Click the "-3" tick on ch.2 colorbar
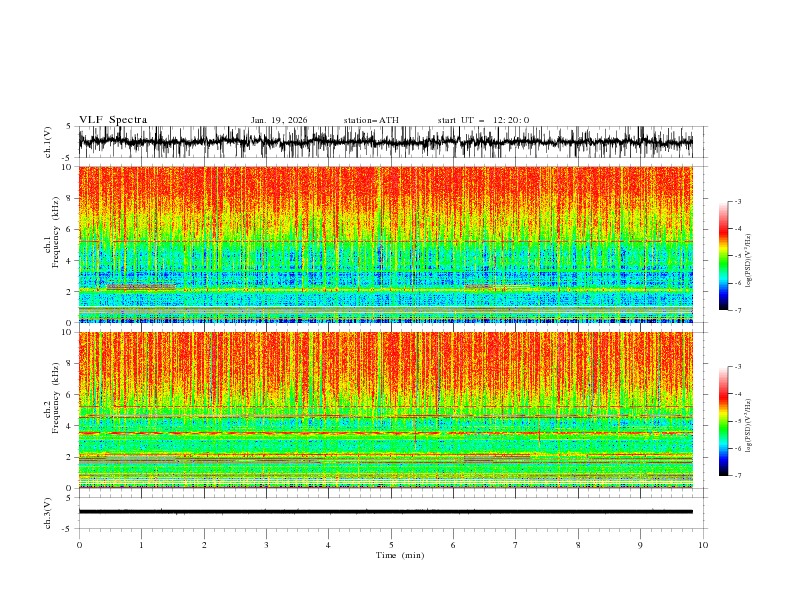Screen dimensions: 792x612 pyautogui.click(x=737, y=367)
